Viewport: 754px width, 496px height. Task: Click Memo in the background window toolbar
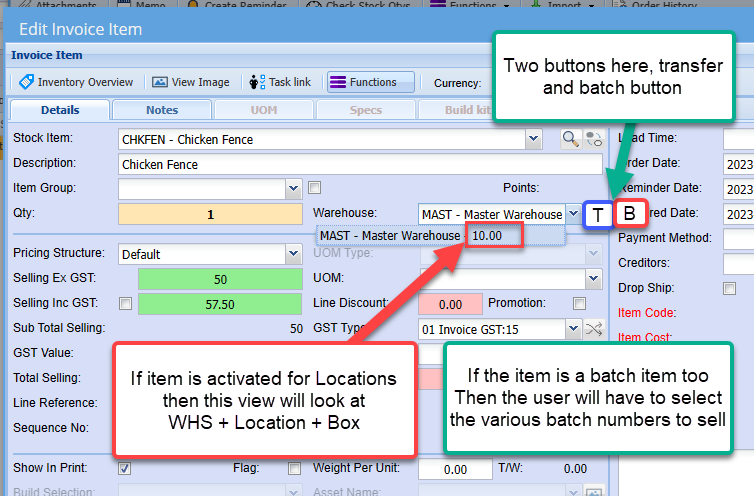(x=143, y=4)
